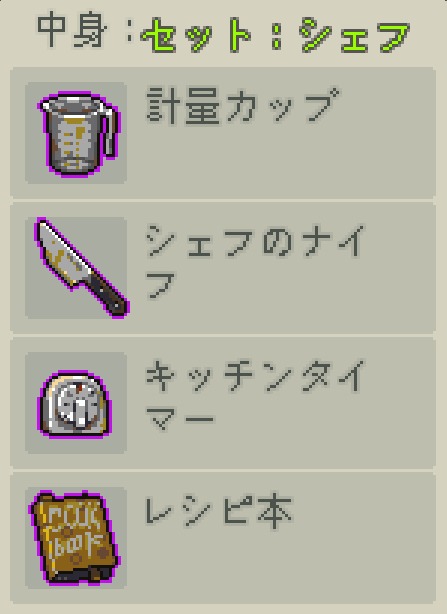Select the シェフのナイフ item name
This screenshot has width=447, height=614.
point(255,262)
